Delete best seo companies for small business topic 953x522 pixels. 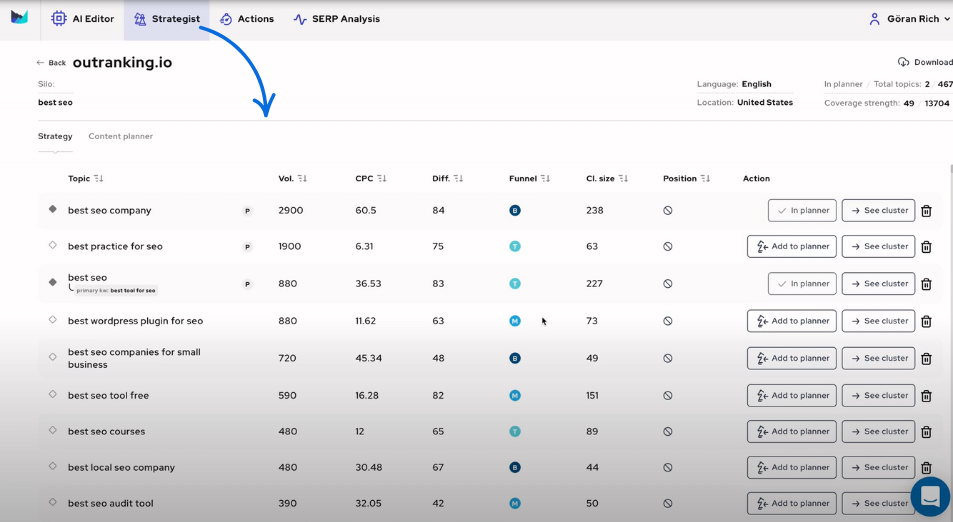926,359
